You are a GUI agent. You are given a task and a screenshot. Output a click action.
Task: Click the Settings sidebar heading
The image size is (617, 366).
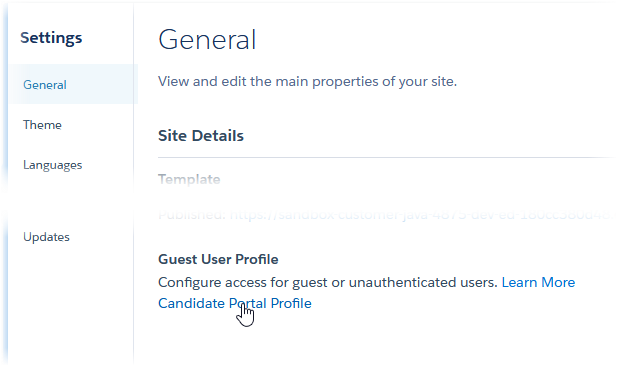click(51, 38)
